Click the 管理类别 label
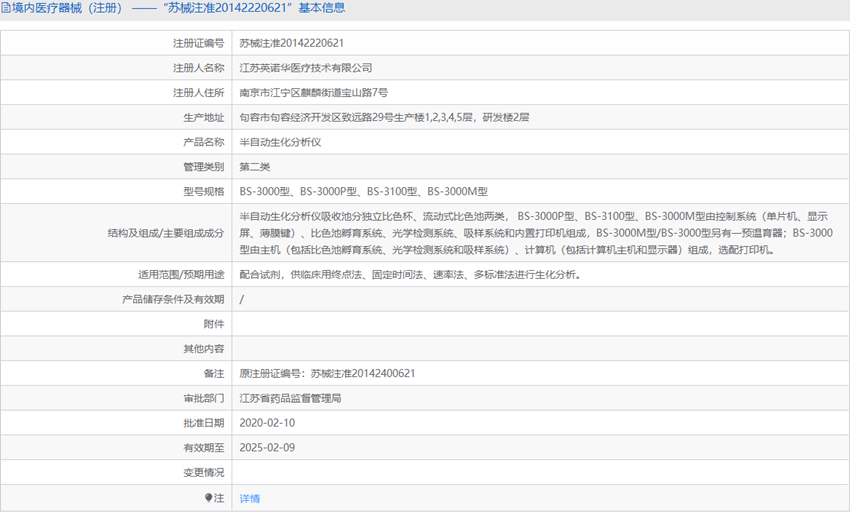The height and width of the screenshot is (513, 850). pyautogui.click(x=203, y=167)
